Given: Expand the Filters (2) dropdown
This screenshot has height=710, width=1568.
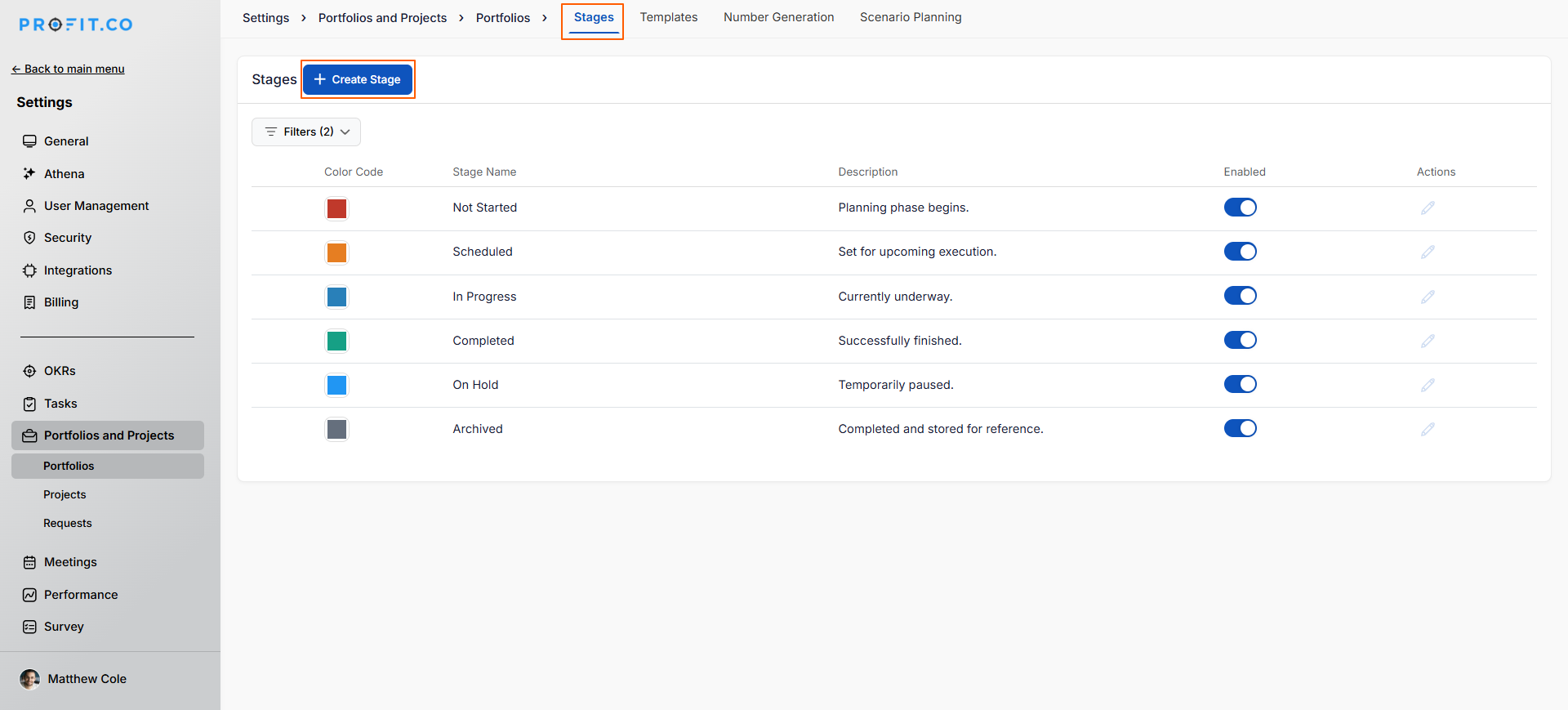Looking at the screenshot, I should [306, 132].
